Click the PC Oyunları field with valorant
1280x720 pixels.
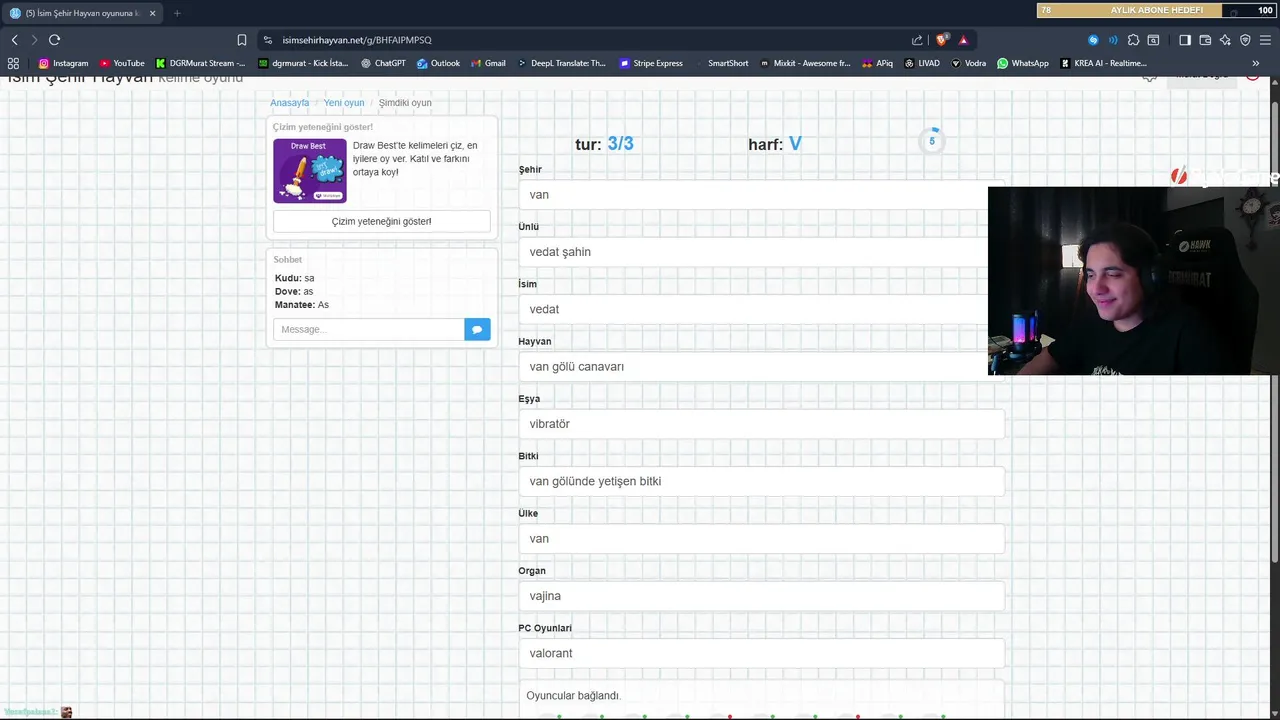tap(761, 653)
